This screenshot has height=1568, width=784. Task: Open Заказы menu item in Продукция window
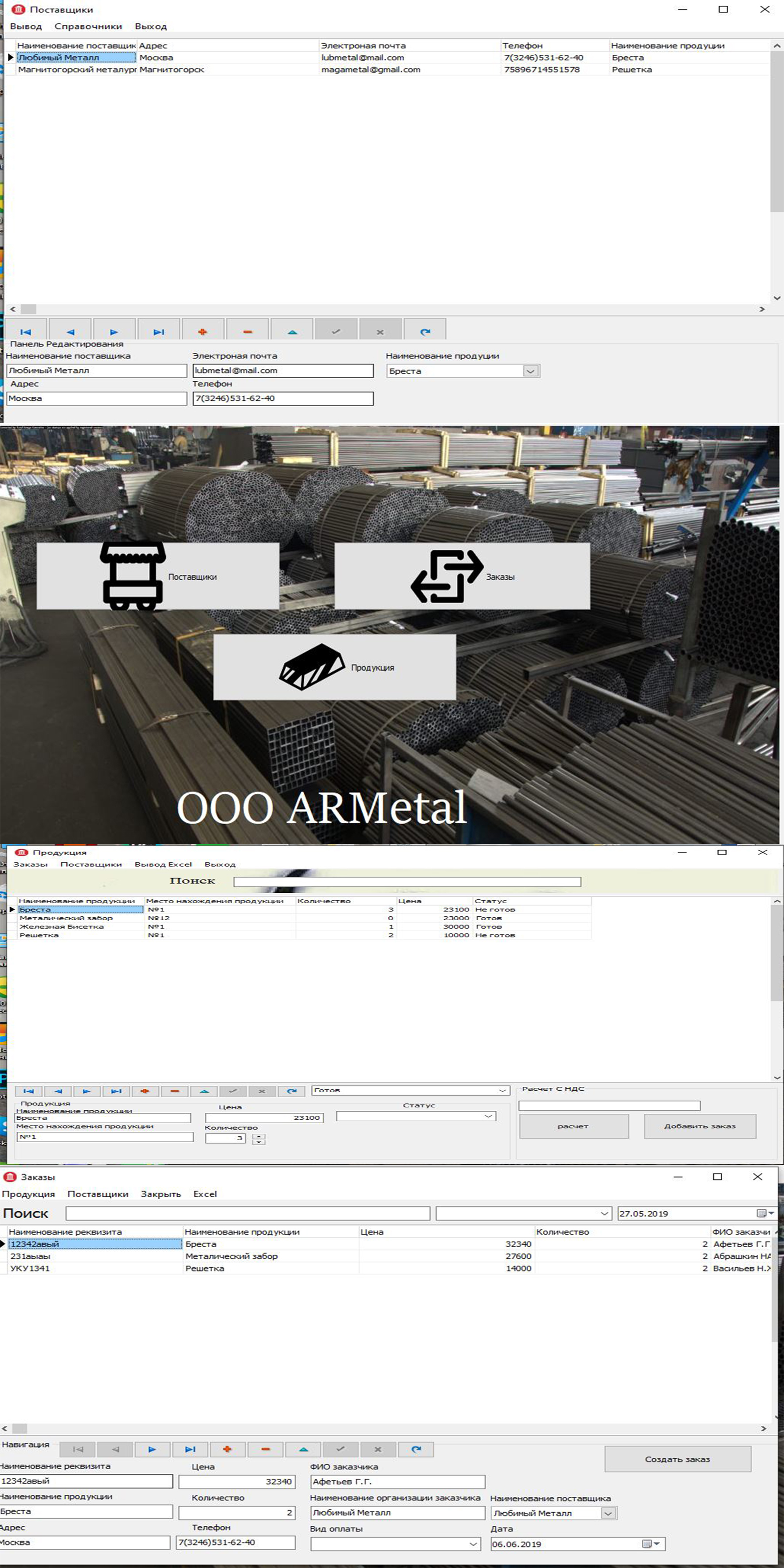(30, 864)
